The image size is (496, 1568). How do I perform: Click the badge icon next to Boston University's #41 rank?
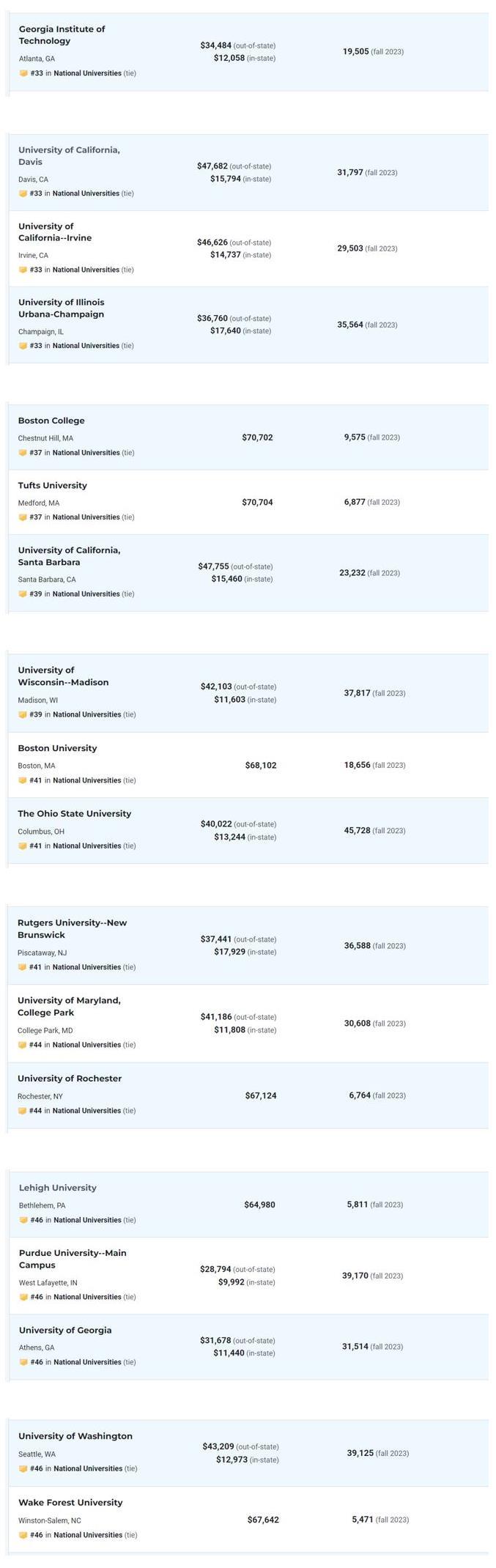[23, 780]
